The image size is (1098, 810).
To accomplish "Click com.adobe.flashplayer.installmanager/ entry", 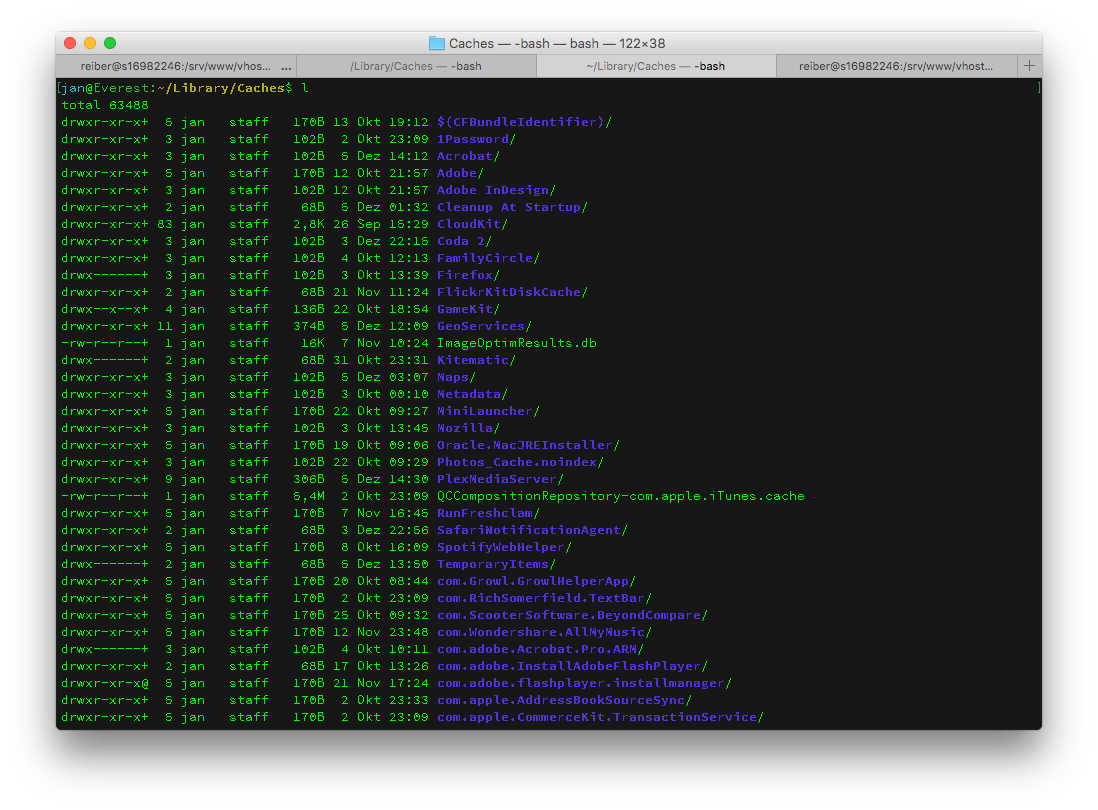I will click(583, 683).
